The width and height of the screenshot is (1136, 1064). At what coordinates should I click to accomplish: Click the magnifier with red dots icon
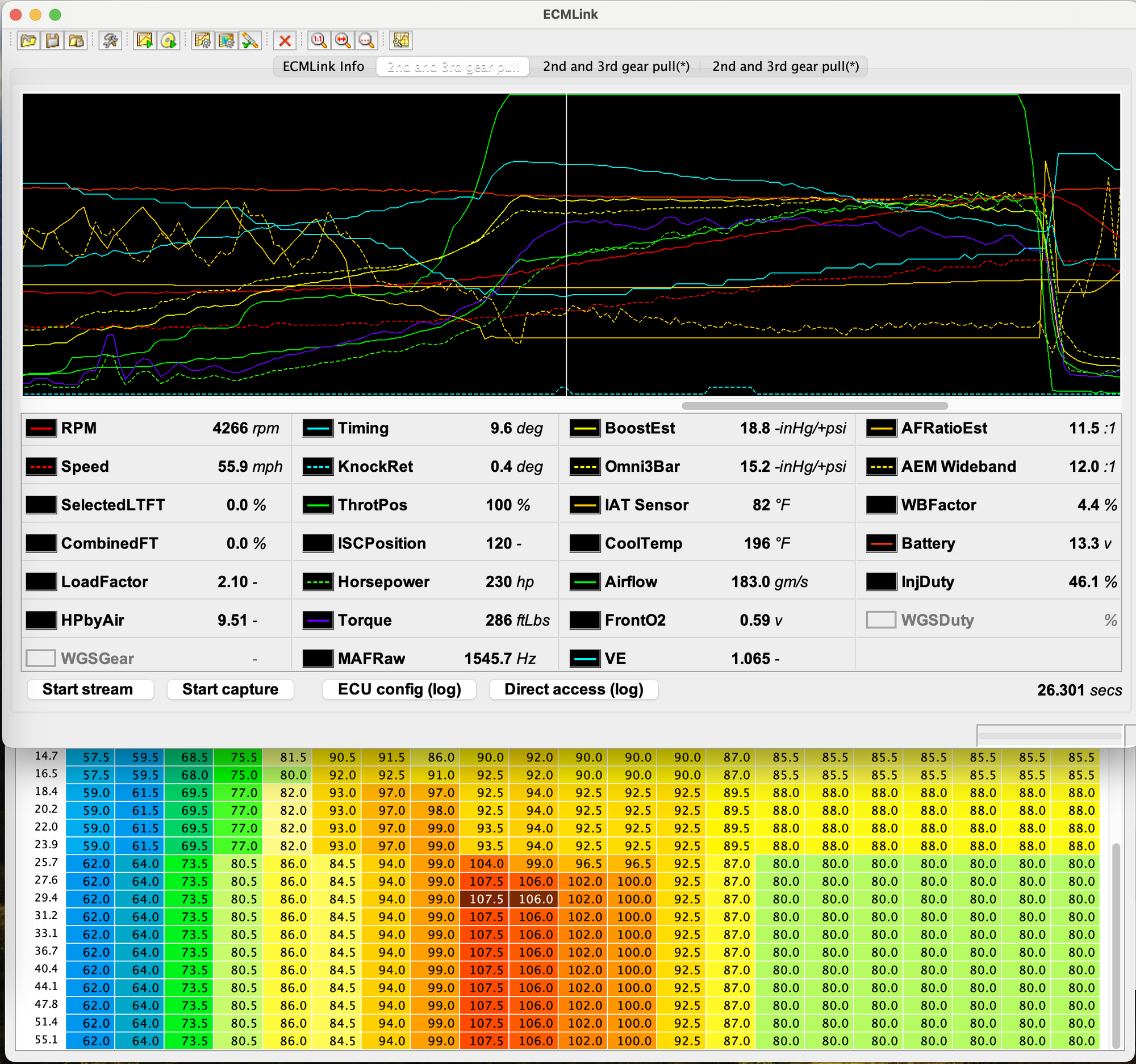point(366,40)
